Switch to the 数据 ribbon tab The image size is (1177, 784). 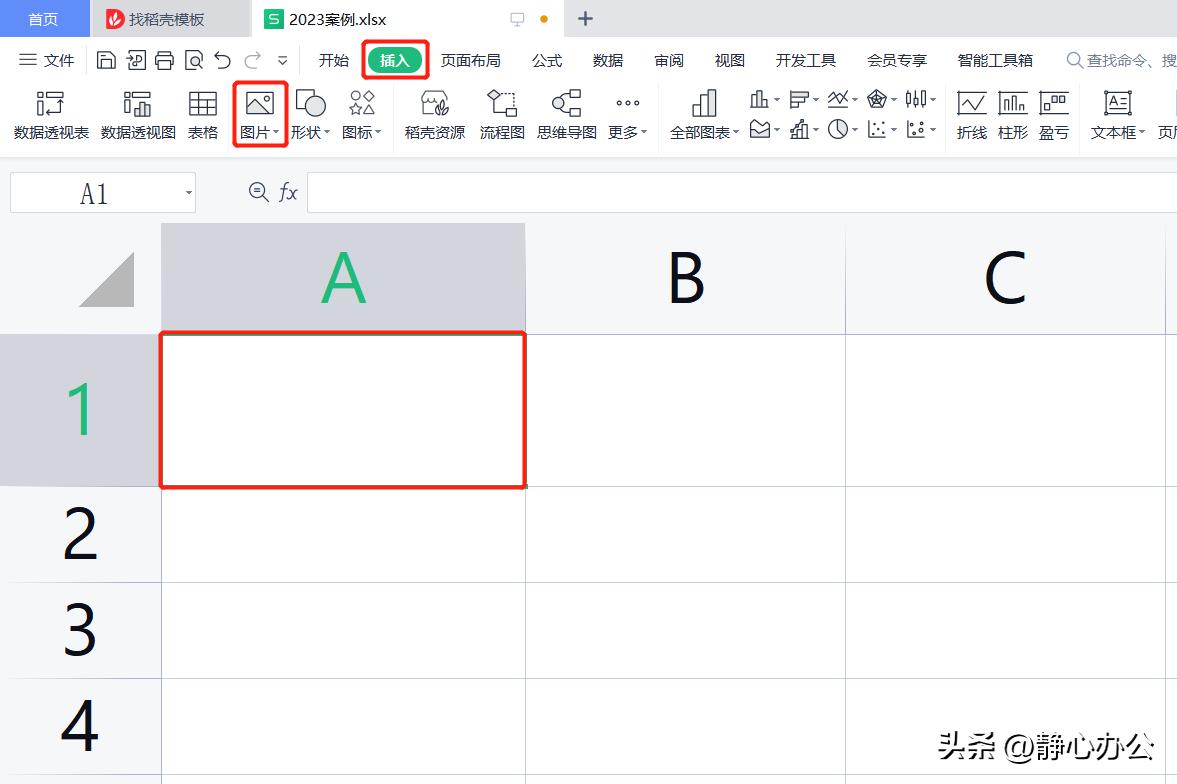607,60
